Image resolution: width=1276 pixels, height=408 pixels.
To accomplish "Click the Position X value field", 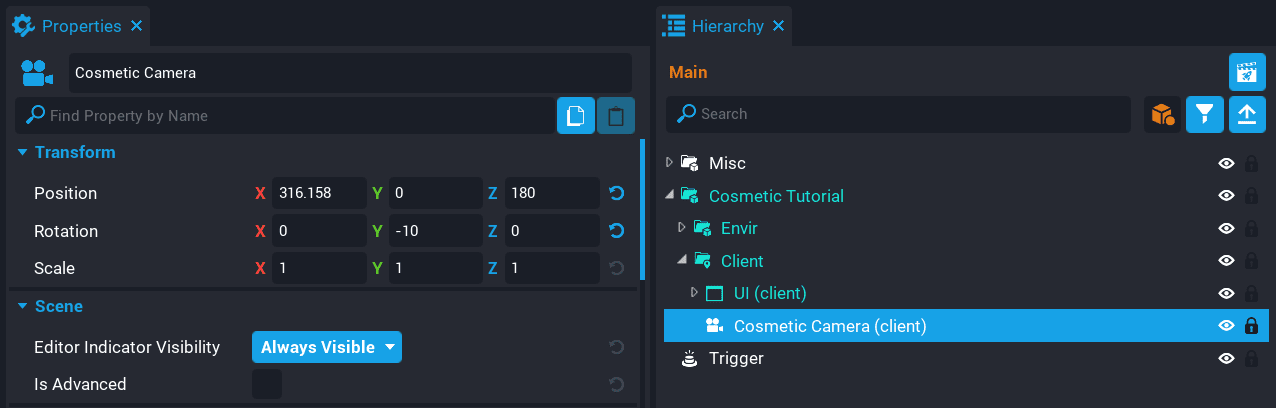I will pyautogui.click(x=318, y=193).
